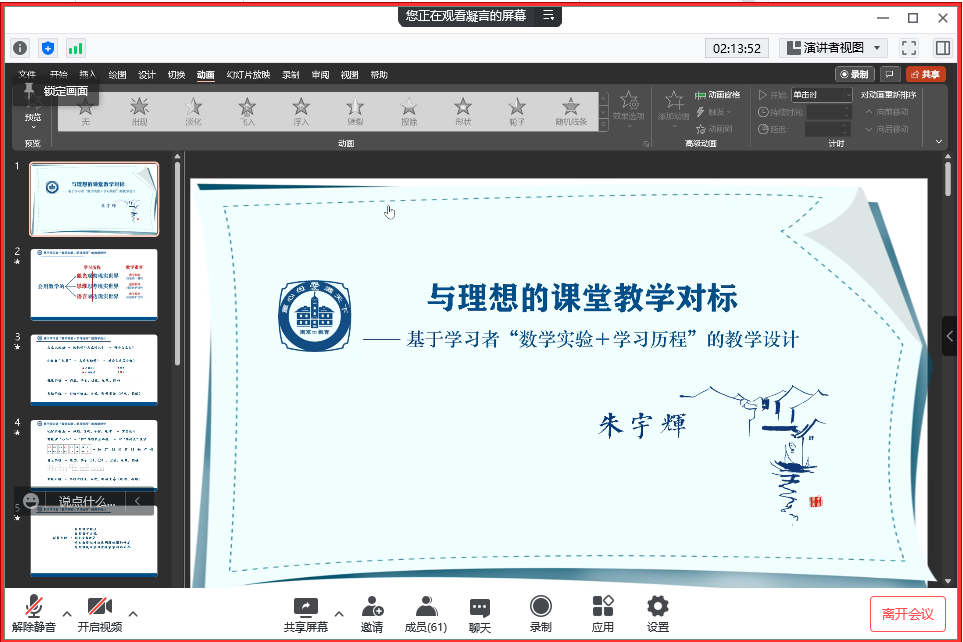Click the blue security shield icon

point(48,48)
